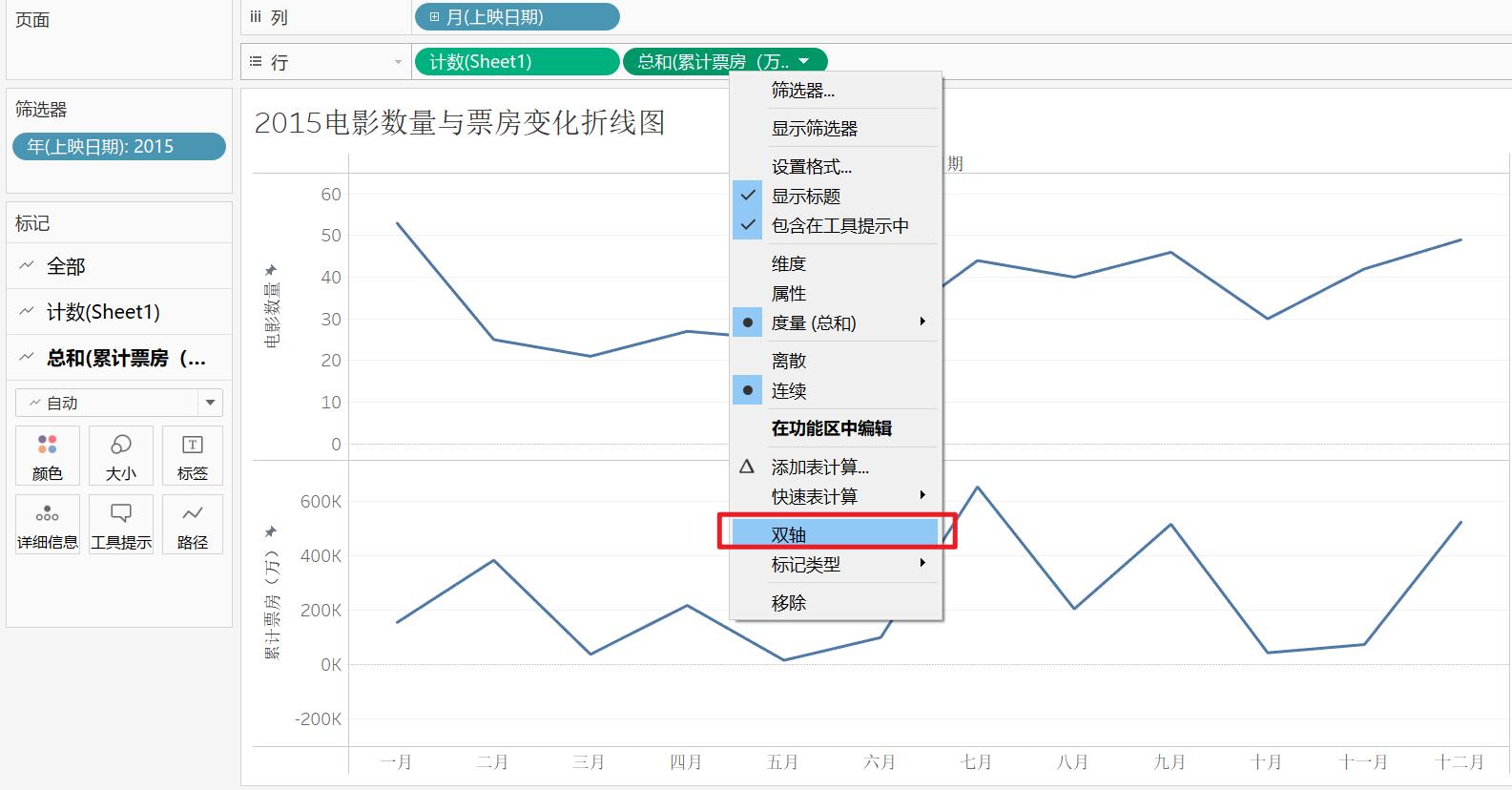Click the 路径 (Path) marks card
This screenshot has width=1512, height=790.
192,525
